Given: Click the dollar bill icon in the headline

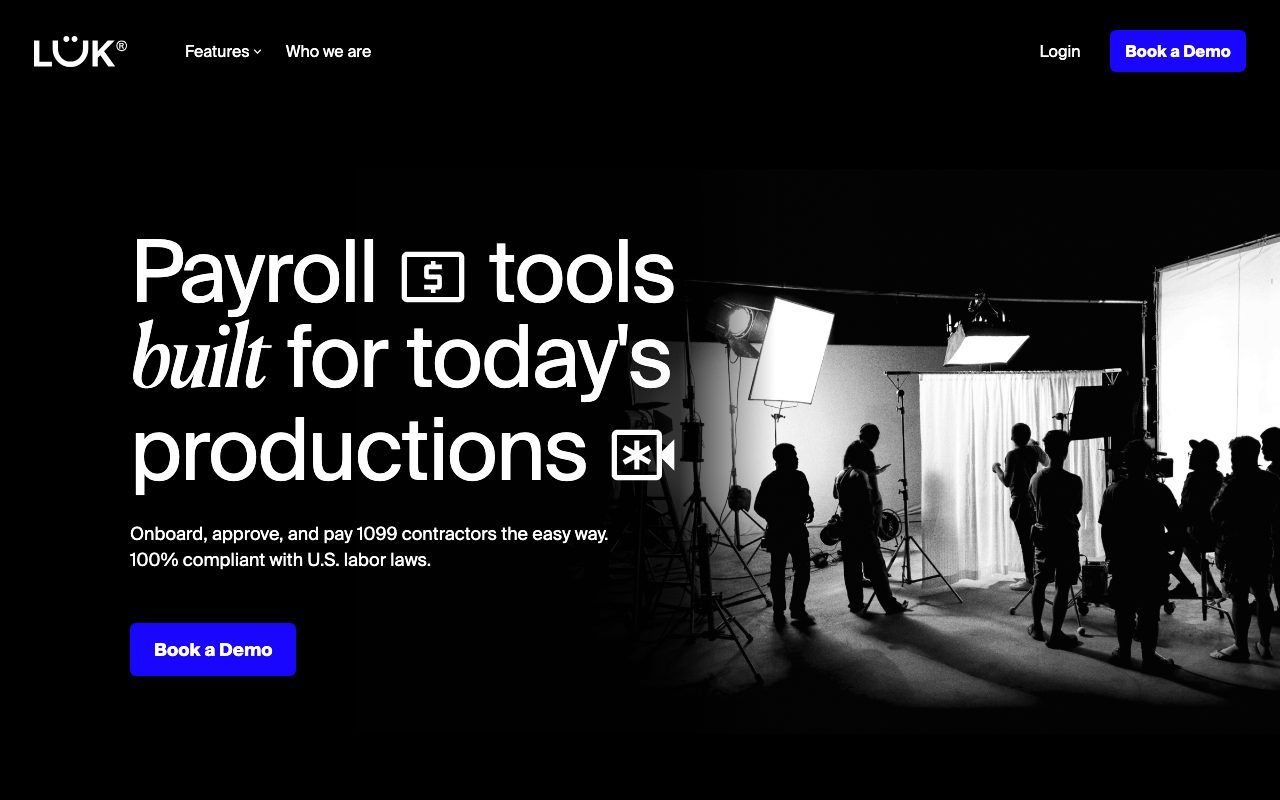Looking at the screenshot, I should [433, 277].
